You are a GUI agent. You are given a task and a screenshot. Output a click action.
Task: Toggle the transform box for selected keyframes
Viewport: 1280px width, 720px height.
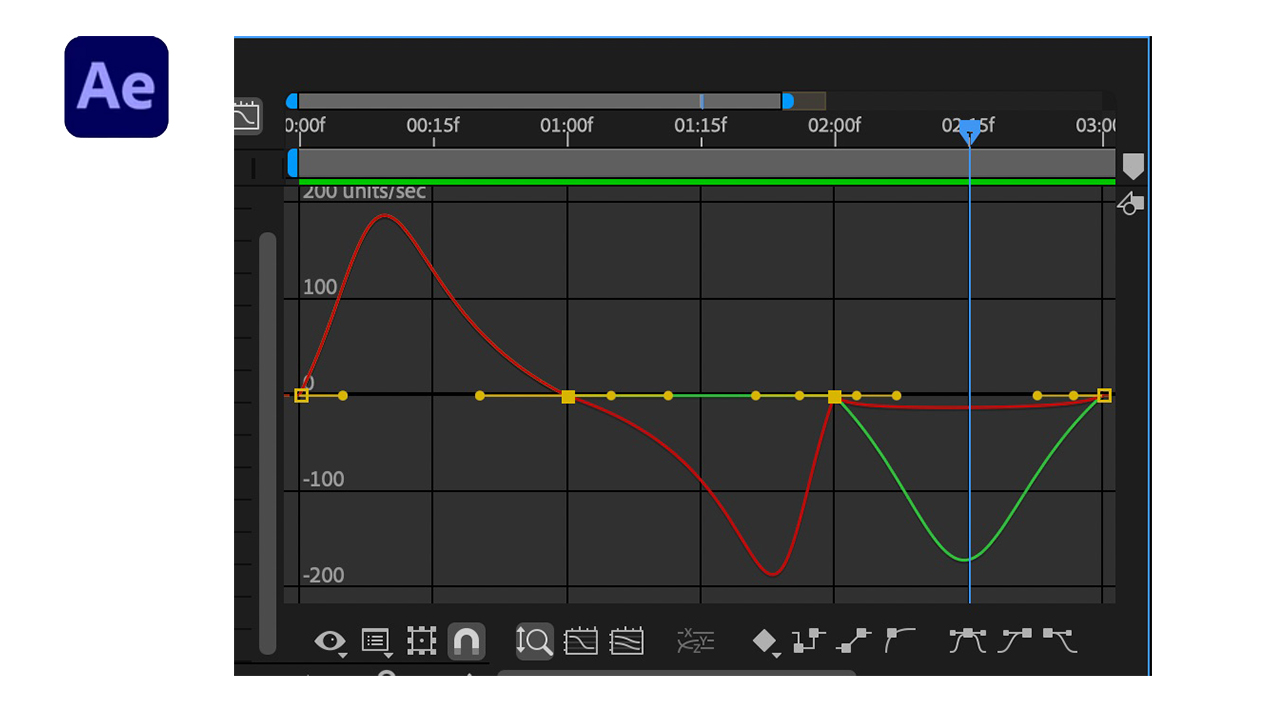pos(422,641)
